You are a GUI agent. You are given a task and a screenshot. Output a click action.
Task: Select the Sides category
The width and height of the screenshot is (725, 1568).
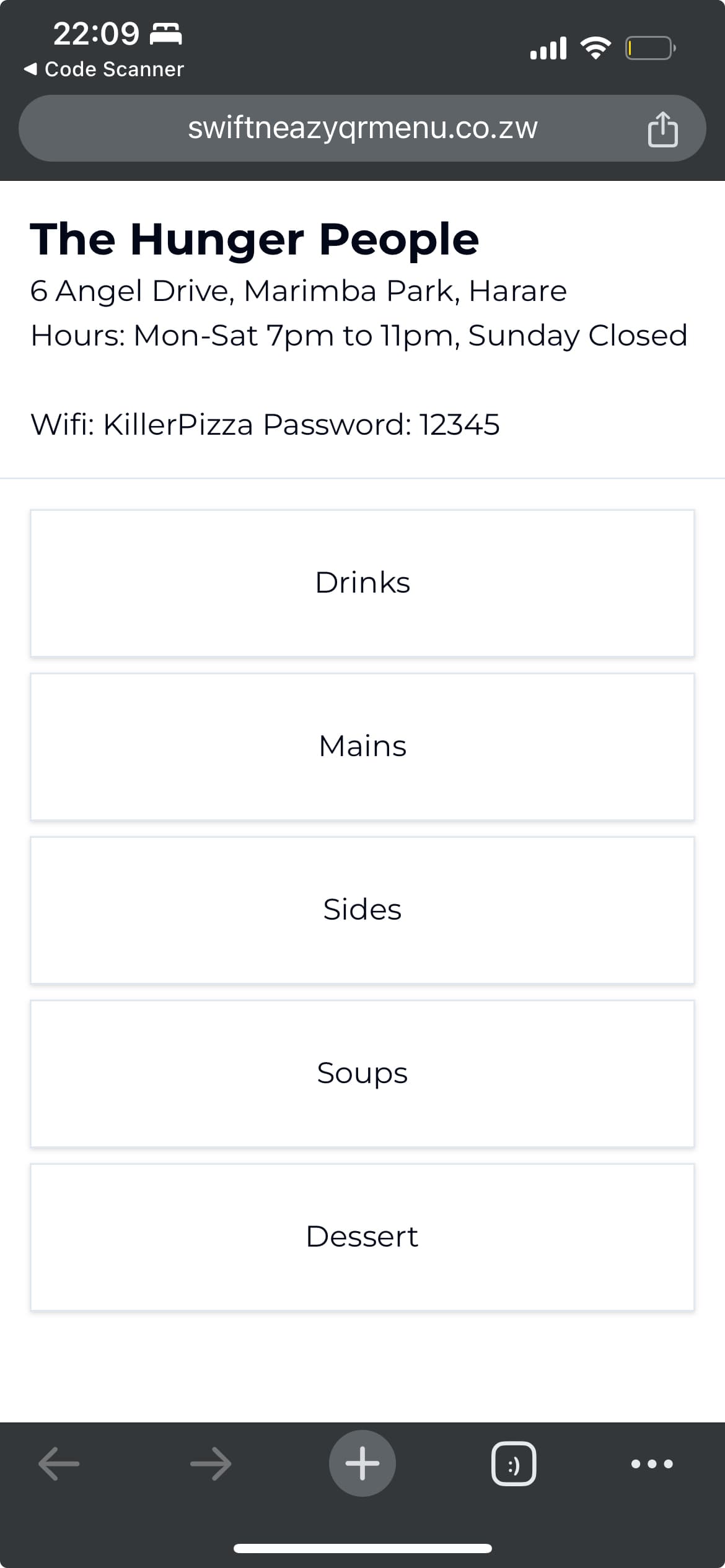(x=362, y=910)
